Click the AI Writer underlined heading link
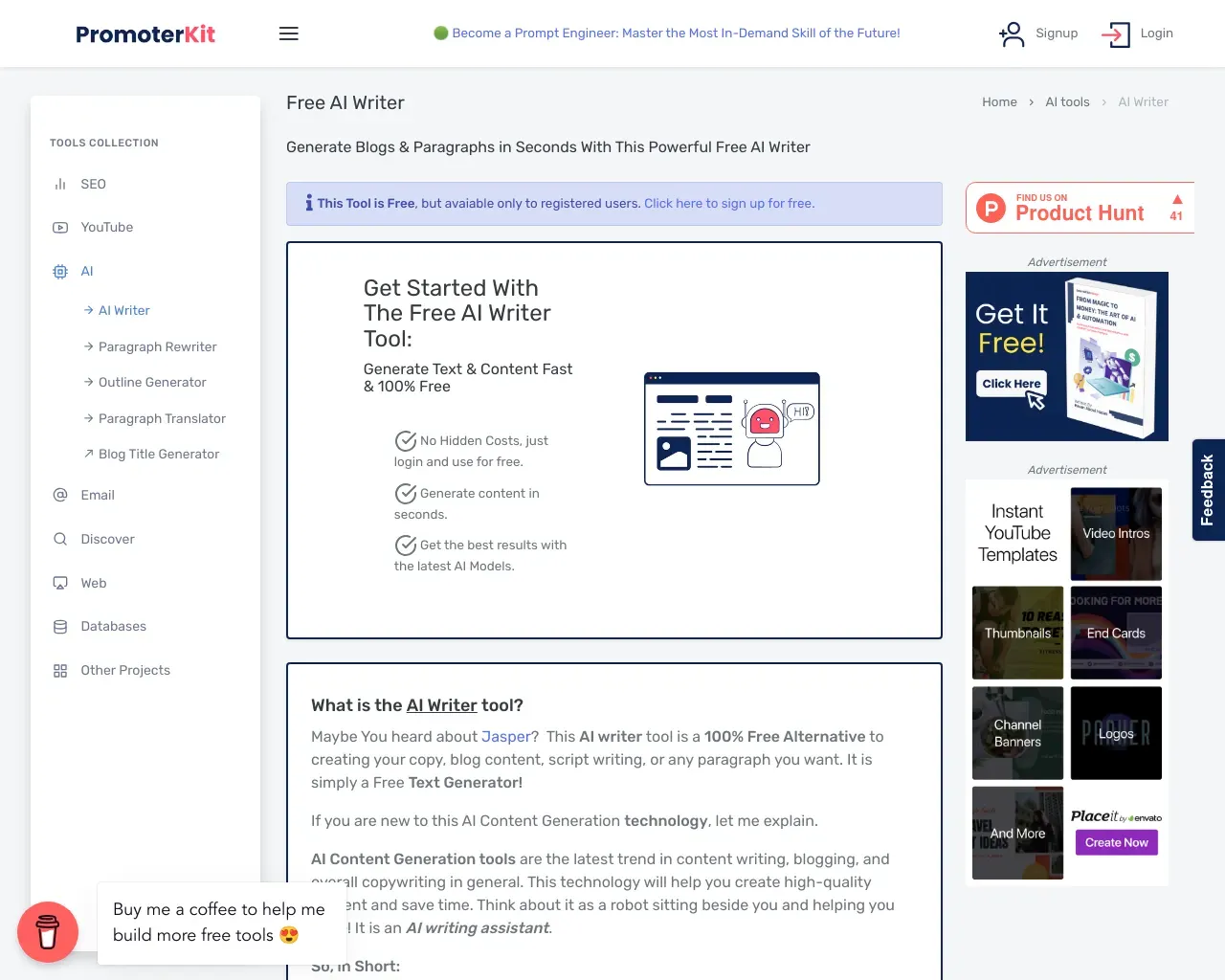1225x980 pixels. coord(441,705)
